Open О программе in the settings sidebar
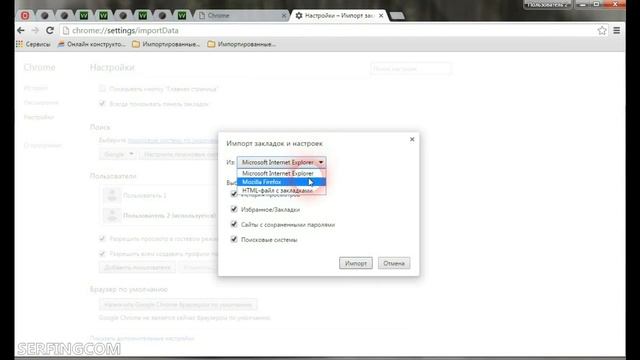 tap(42, 145)
